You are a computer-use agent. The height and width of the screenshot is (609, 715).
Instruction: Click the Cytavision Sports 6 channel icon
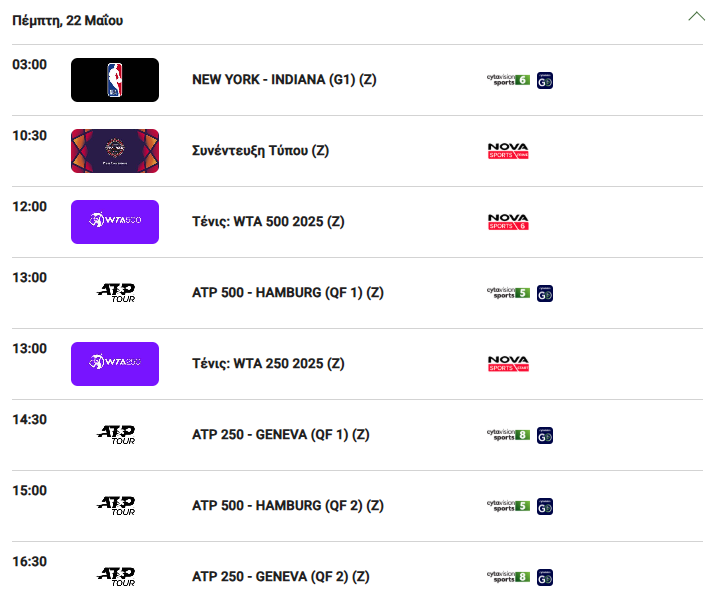pyautogui.click(x=508, y=80)
